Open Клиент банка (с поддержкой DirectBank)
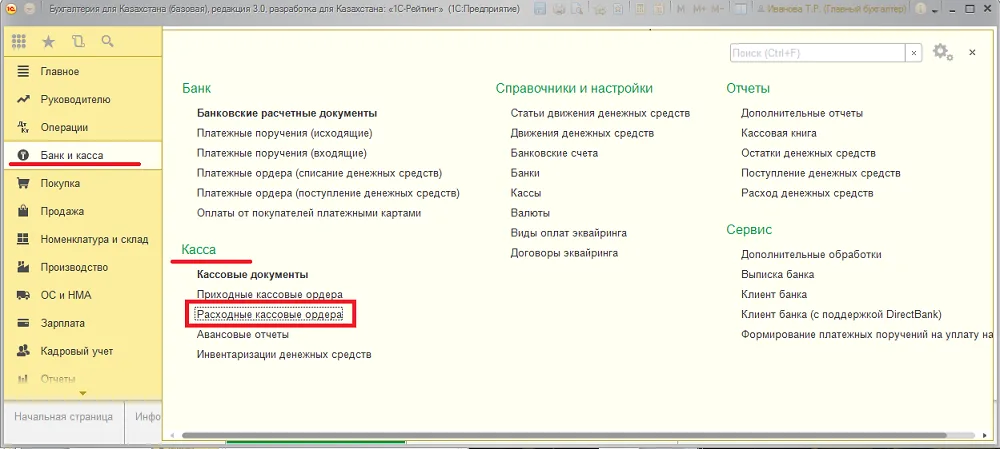1000x449 pixels. pyautogui.click(x=841, y=314)
